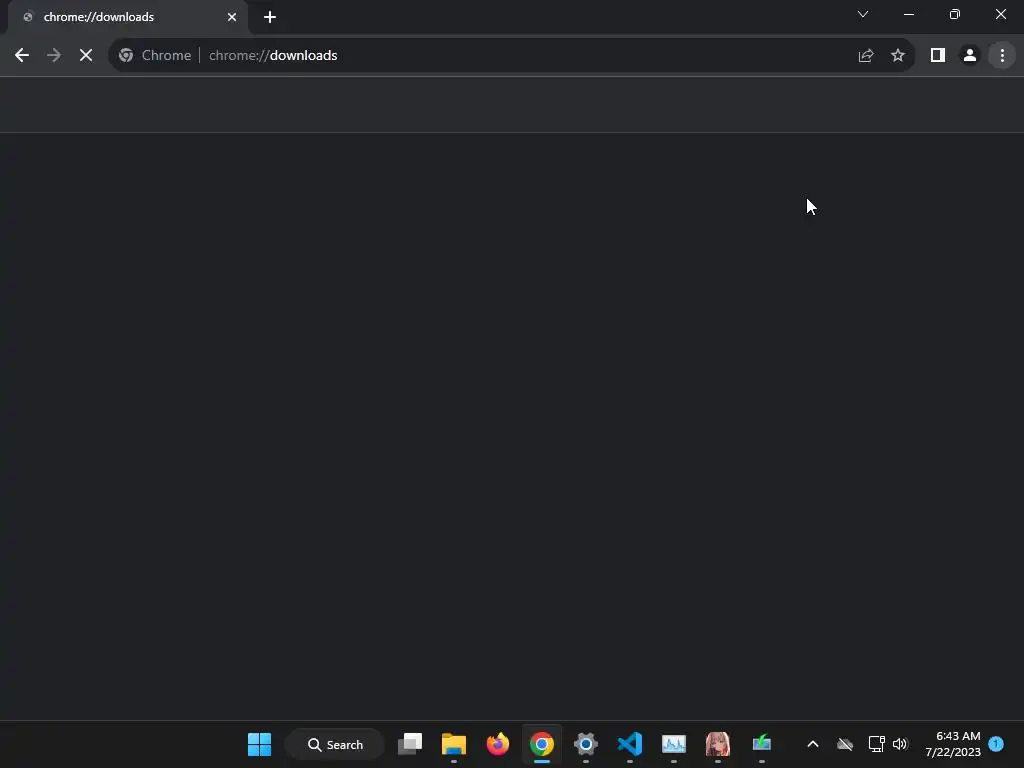Go back to the previous page
Screen dimensions: 1024x768
coord(22,56)
